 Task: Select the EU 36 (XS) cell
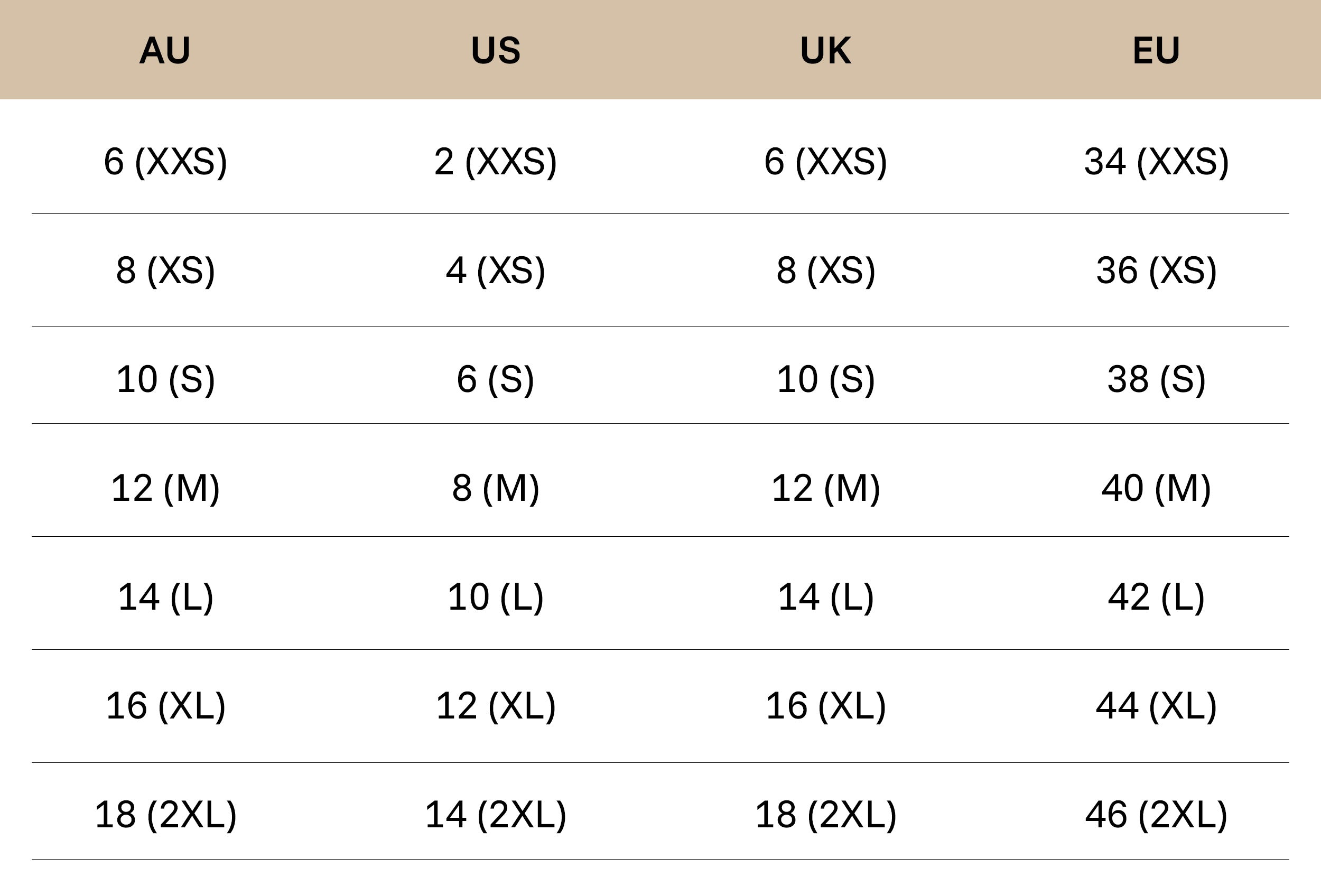click(1156, 270)
